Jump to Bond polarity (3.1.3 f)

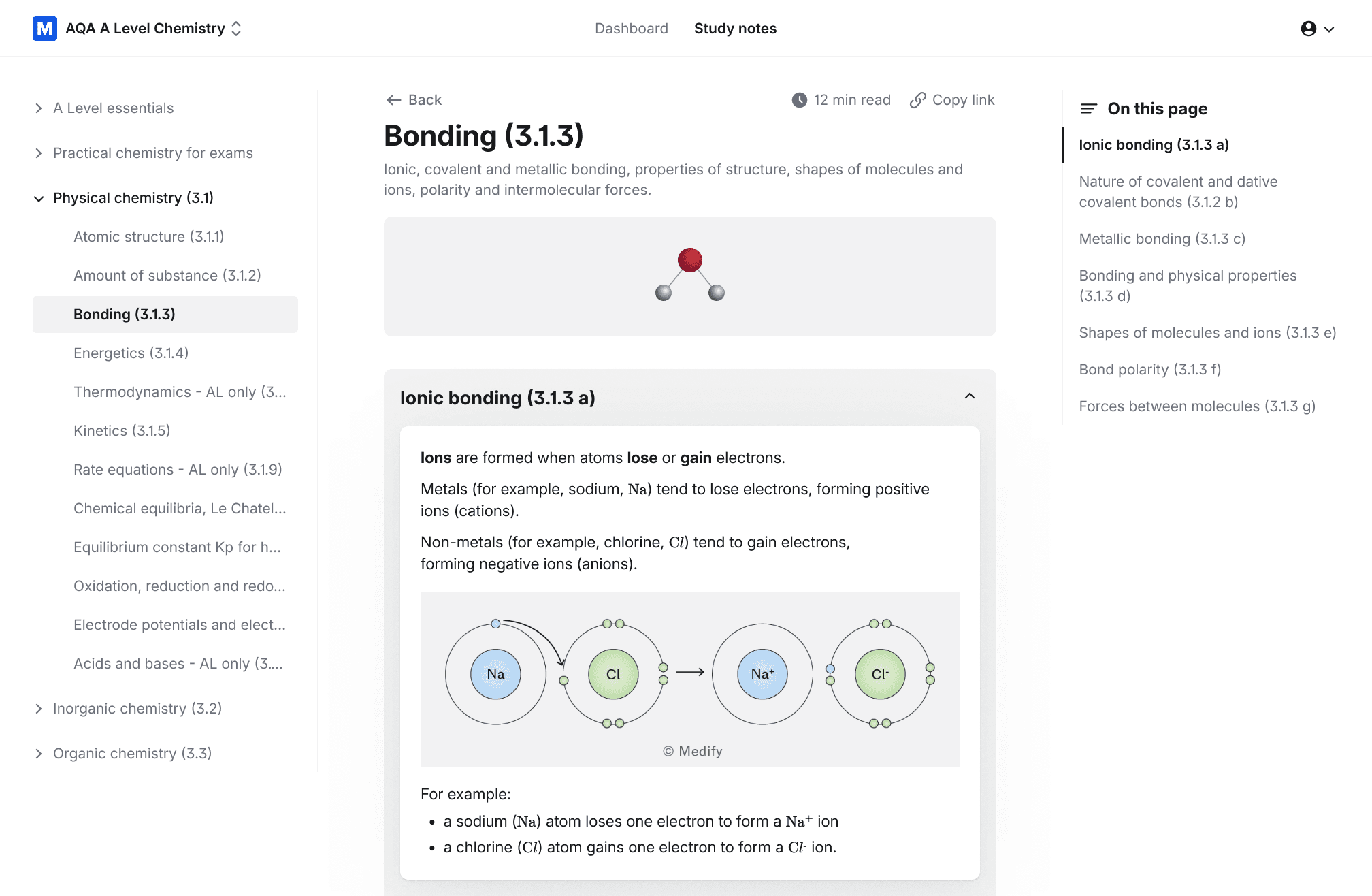coord(1150,370)
